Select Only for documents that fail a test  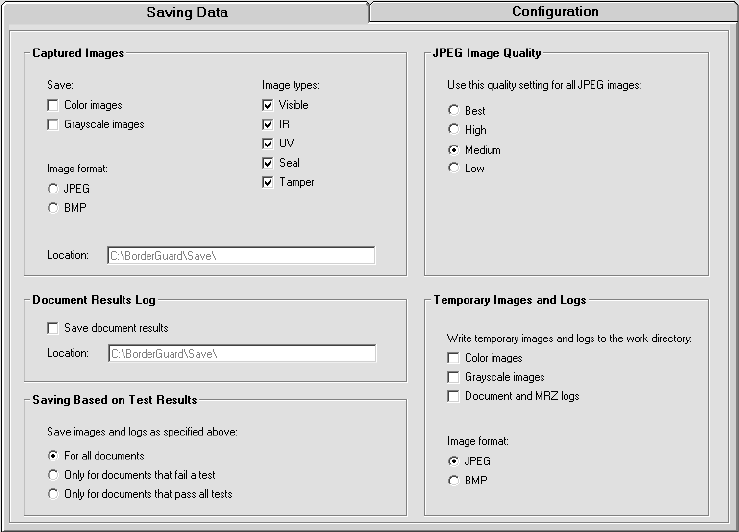[x=53, y=475]
